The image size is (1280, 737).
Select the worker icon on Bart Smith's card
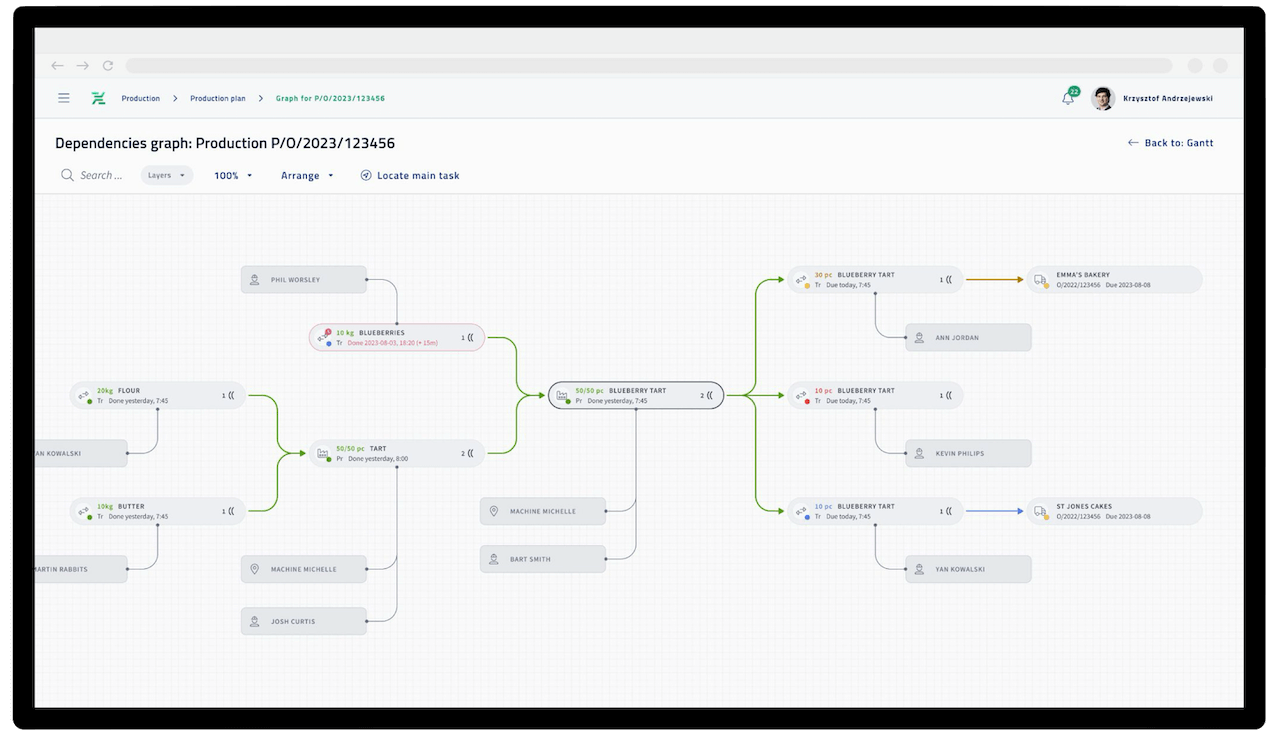(x=494, y=559)
